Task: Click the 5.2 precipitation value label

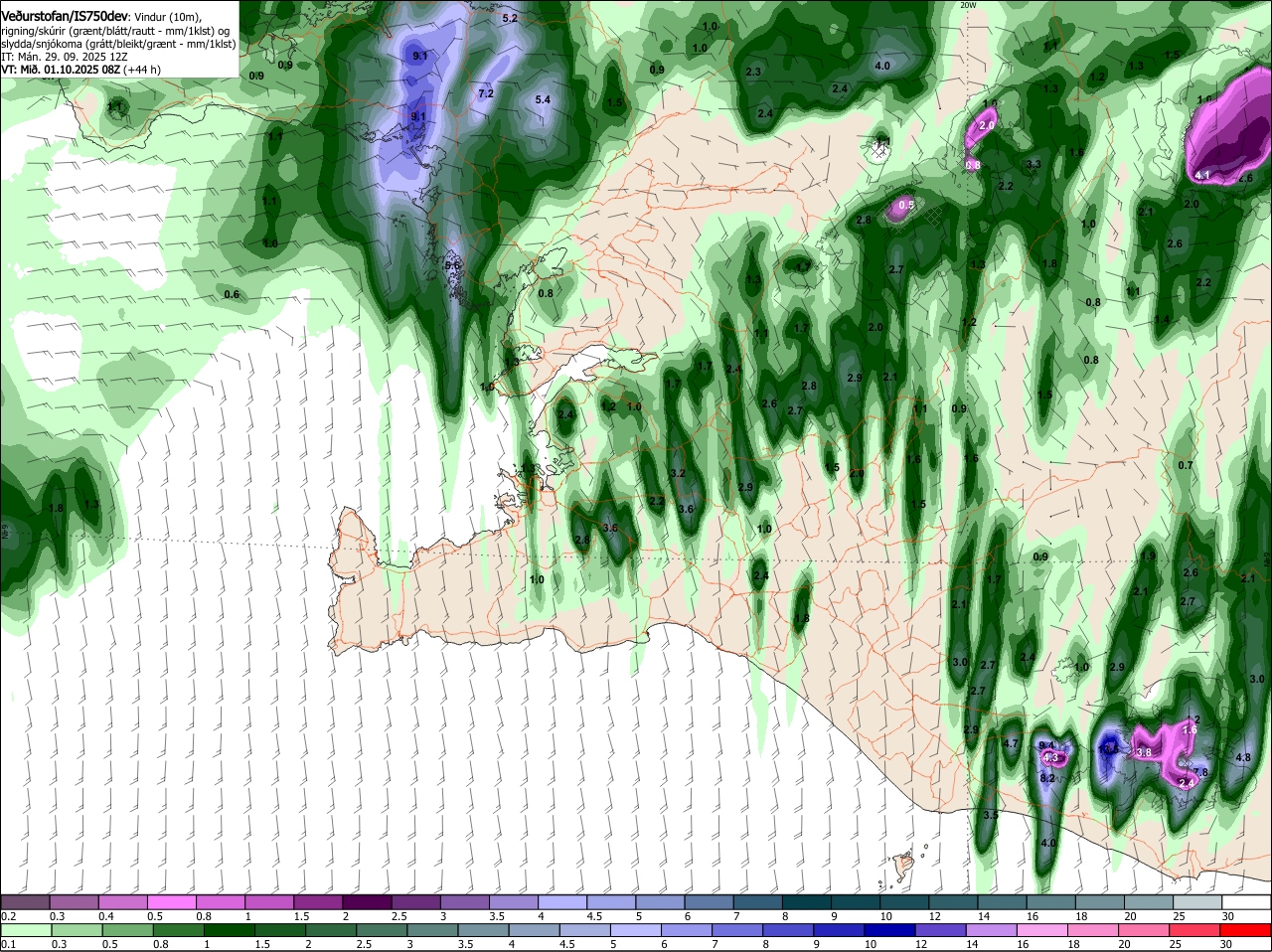Action: point(511,18)
